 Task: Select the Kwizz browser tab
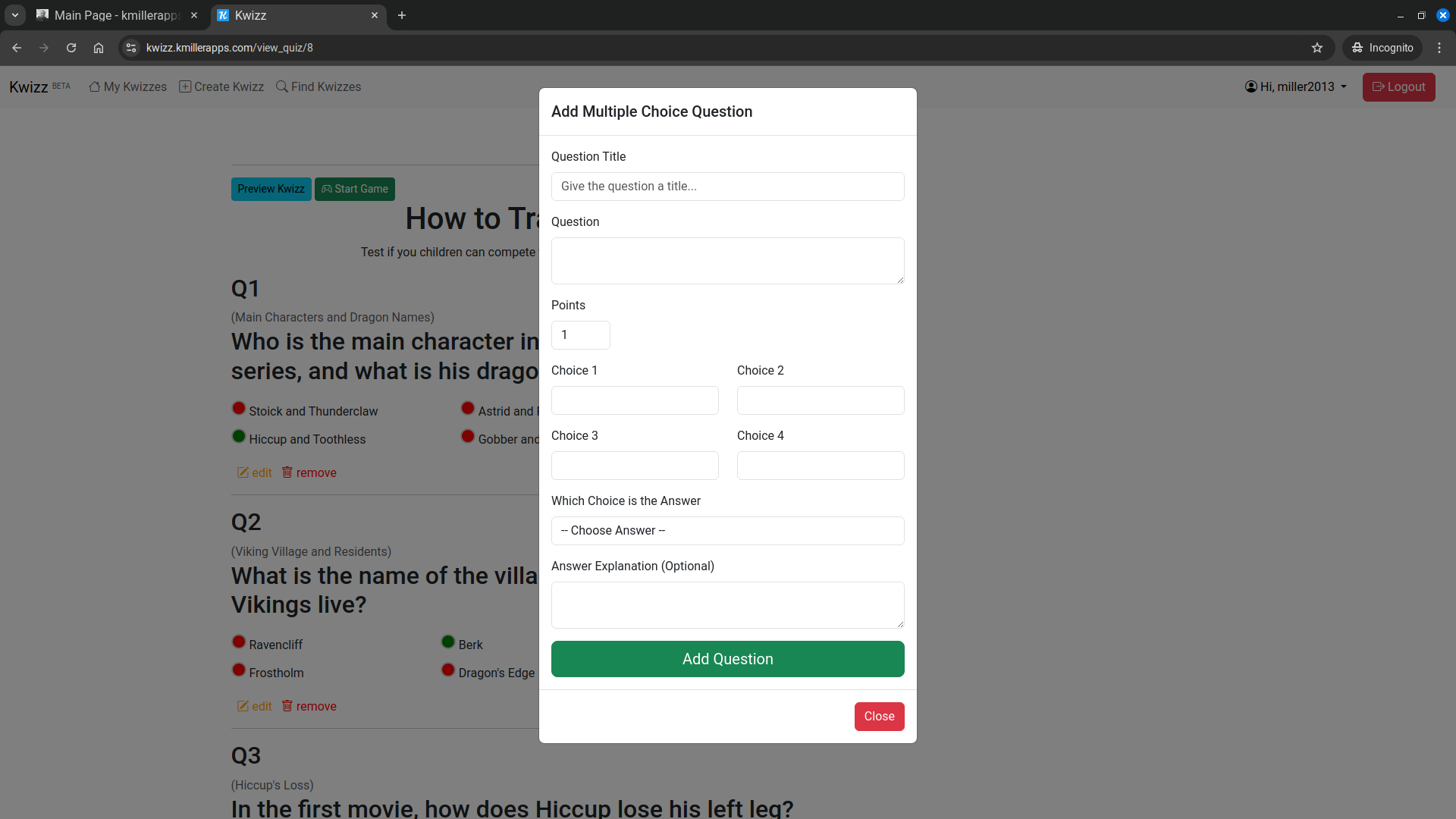pyautogui.click(x=297, y=15)
